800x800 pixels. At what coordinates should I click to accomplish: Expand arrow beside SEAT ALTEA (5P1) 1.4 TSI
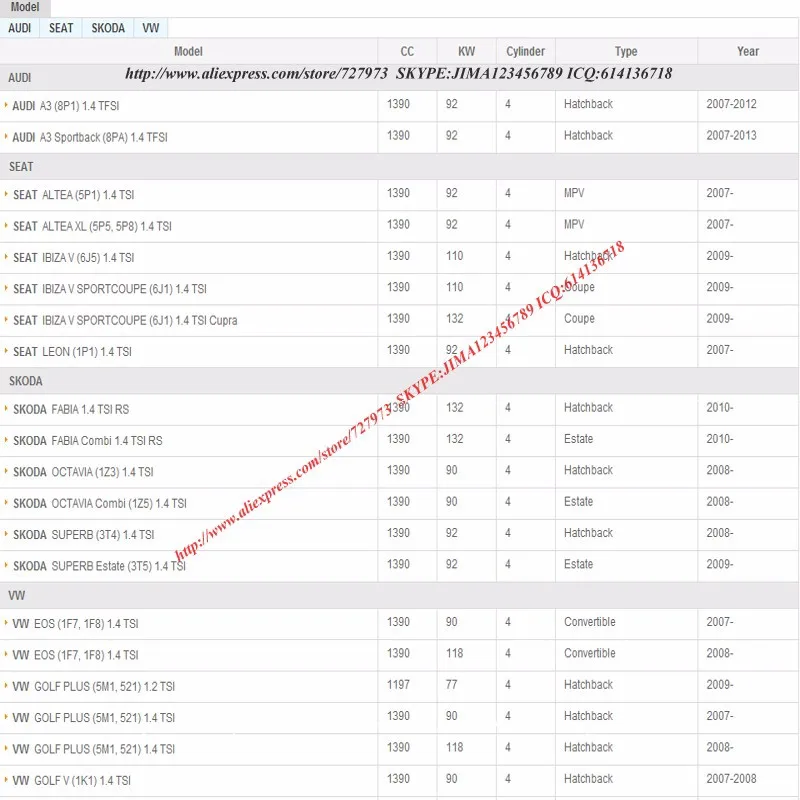6,194
